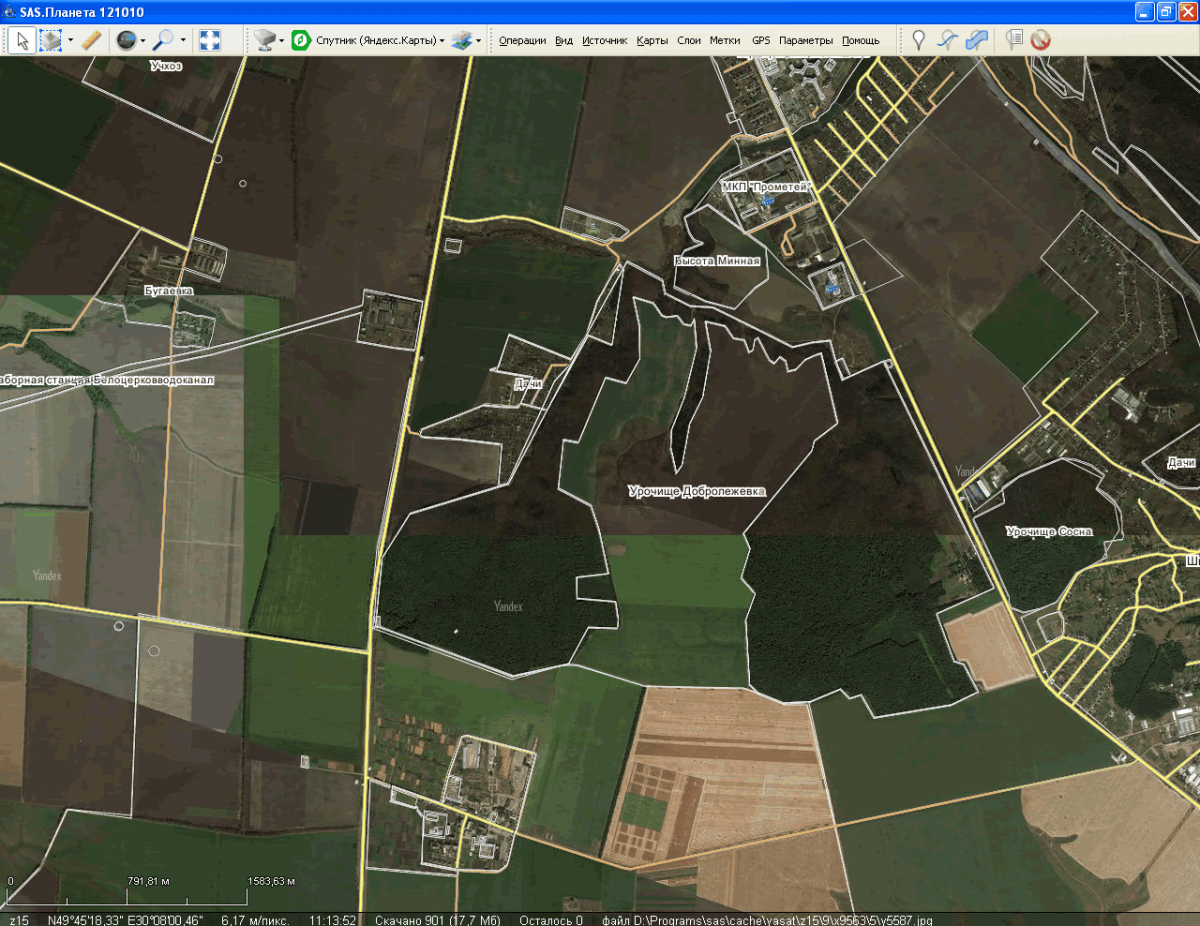Click the magnifier zoom icon

(x=162, y=40)
